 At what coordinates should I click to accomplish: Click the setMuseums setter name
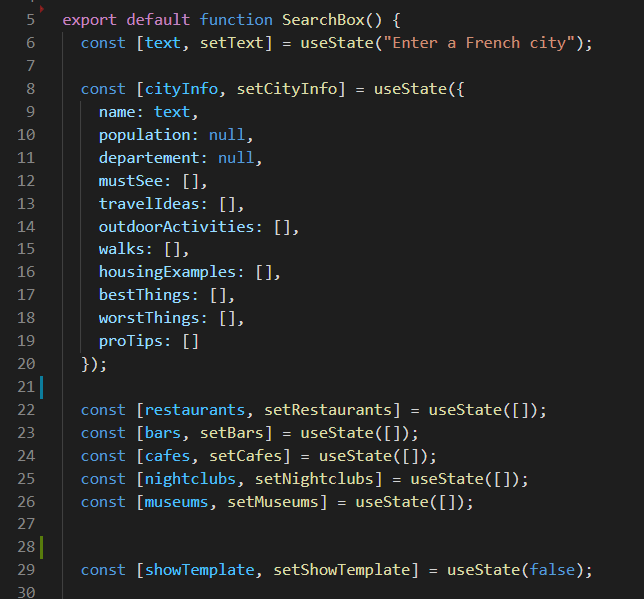273,502
